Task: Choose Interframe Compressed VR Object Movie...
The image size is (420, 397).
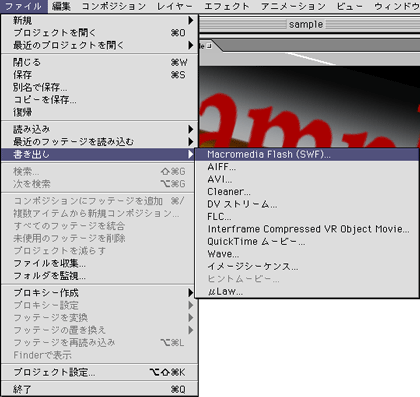Action: (x=307, y=229)
